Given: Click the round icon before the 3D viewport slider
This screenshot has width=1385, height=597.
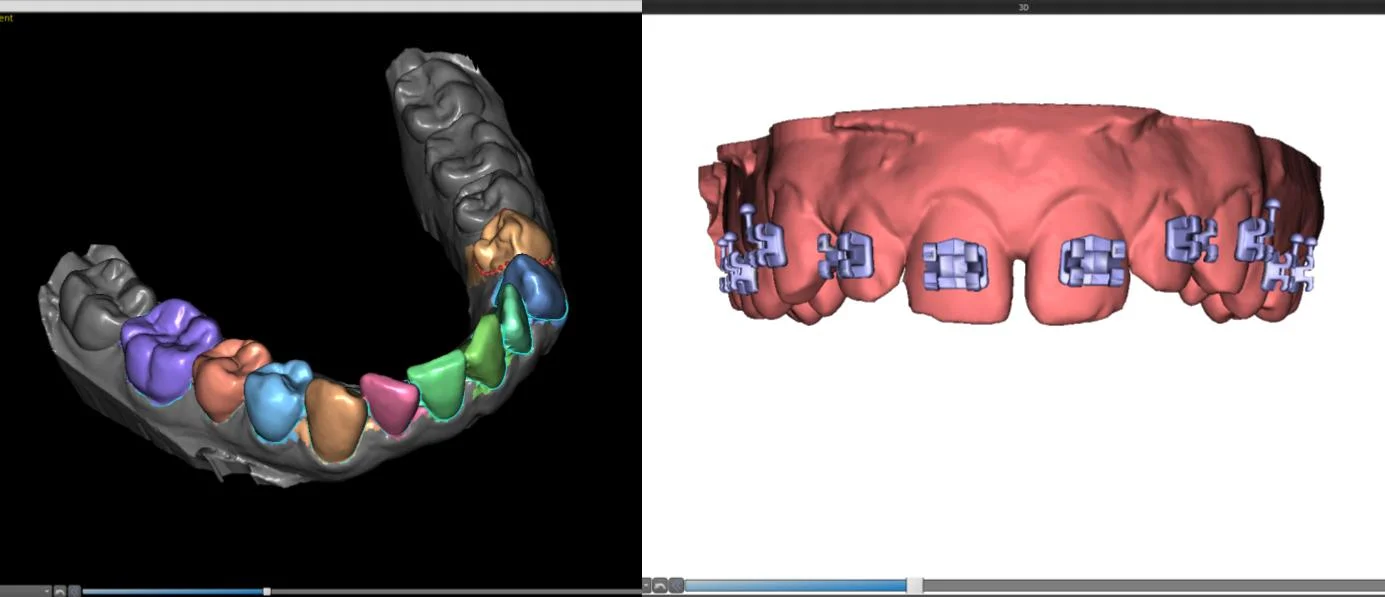Looking at the screenshot, I should point(676,585).
